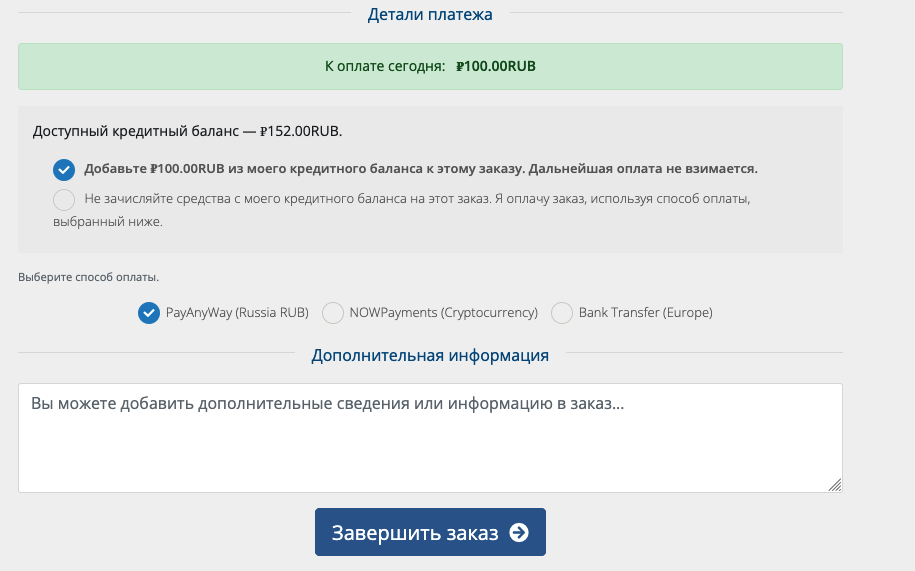Image resolution: width=915 pixels, height=571 pixels.
Task: Click the resize grip of the additional information textarea
Action: pos(835,485)
